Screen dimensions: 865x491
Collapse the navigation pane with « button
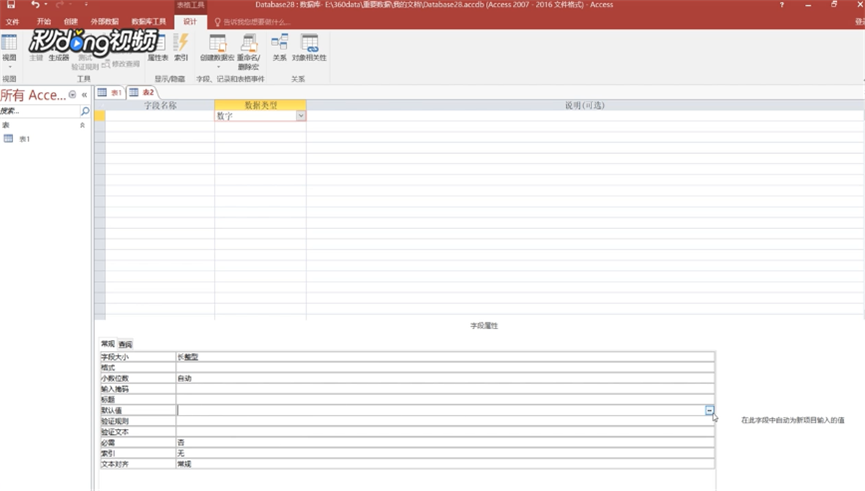[84, 95]
